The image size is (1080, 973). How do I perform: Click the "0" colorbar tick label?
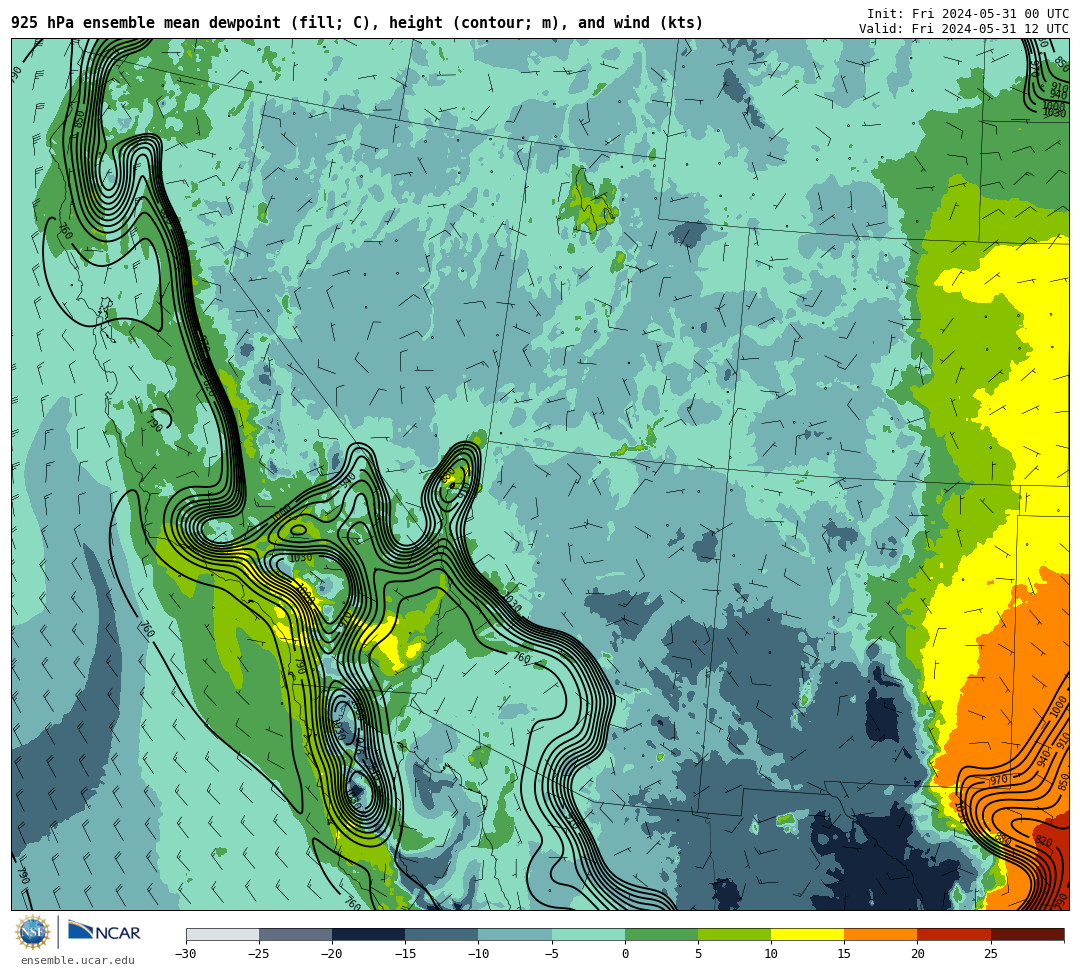point(625,954)
